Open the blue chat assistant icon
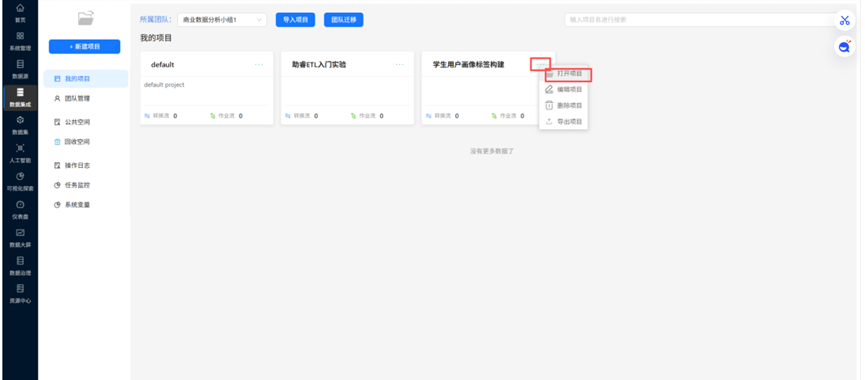Viewport: 865px width, 380px height. click(845, 47)
